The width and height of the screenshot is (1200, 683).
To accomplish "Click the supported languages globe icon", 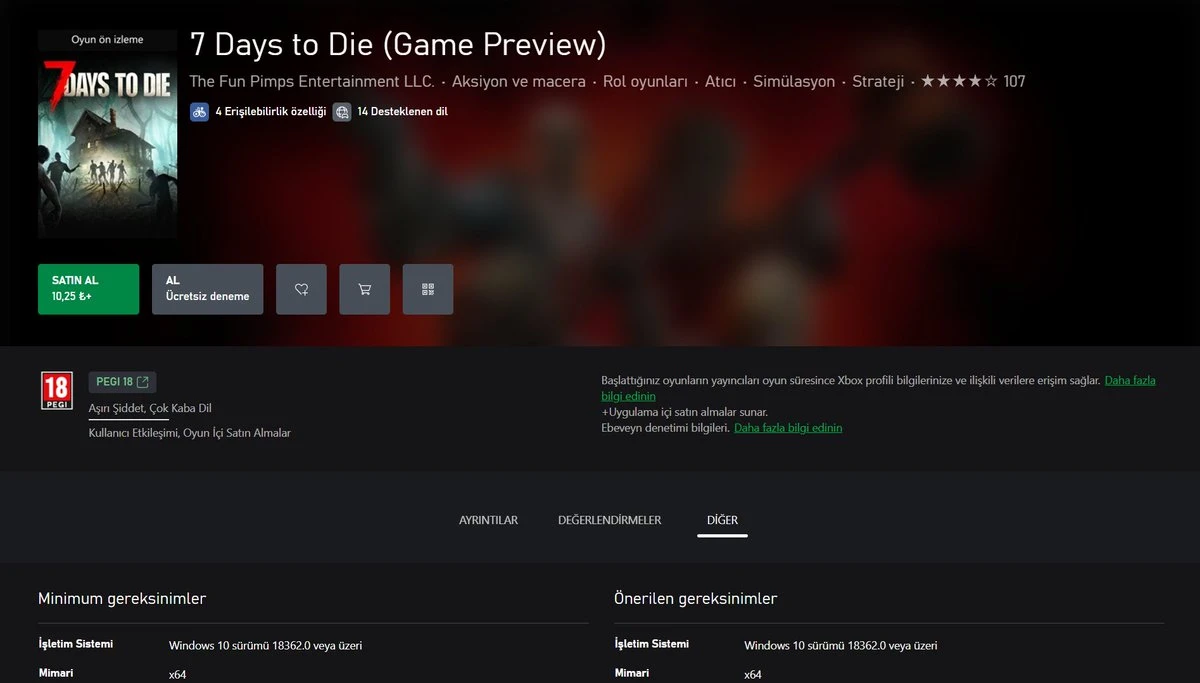I will click(x=342, y=112).
